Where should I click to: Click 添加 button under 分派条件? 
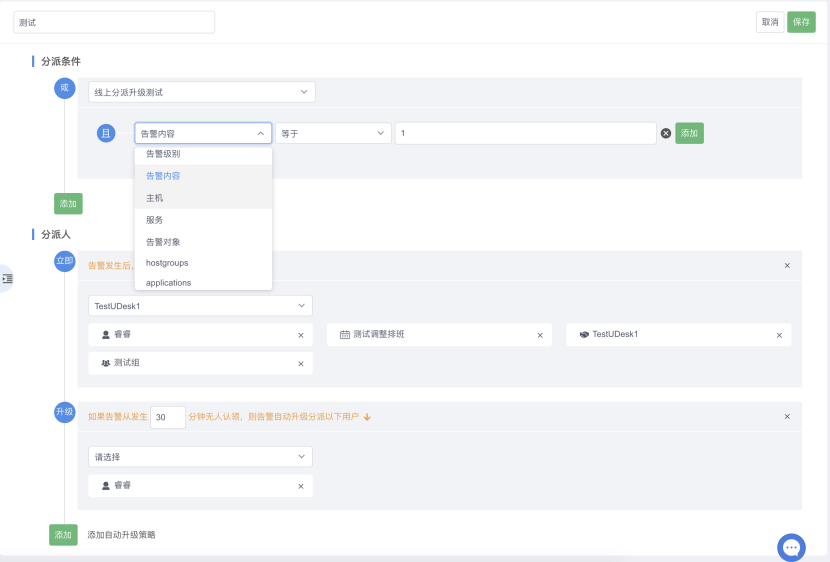click(x=68, y=204)
